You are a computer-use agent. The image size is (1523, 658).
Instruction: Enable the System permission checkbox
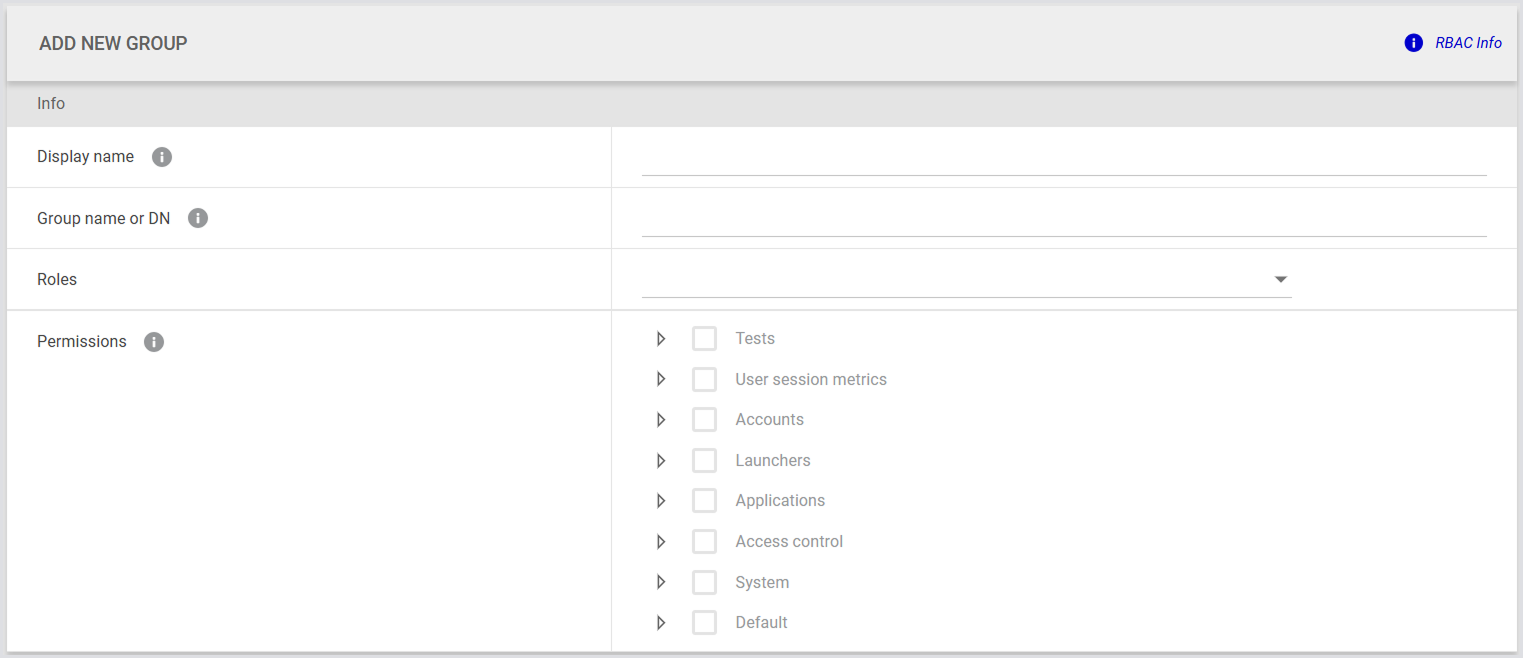click(704, 582)
